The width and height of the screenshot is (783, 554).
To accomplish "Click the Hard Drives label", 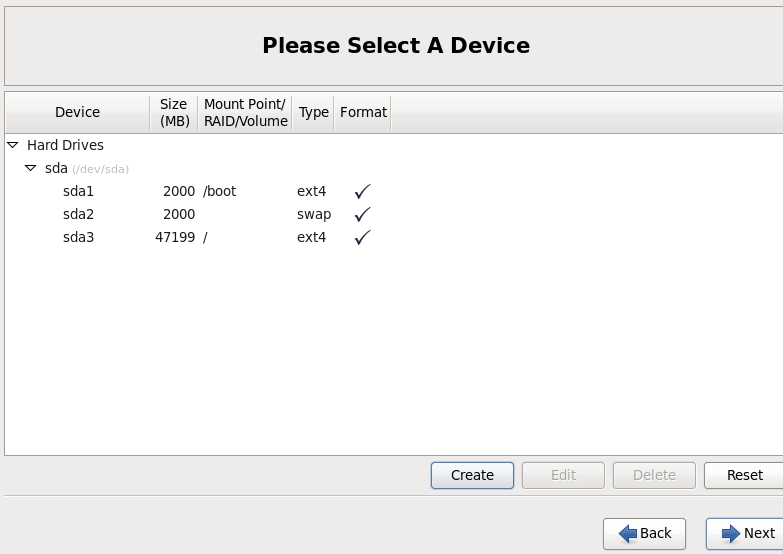I will [65, 145].
